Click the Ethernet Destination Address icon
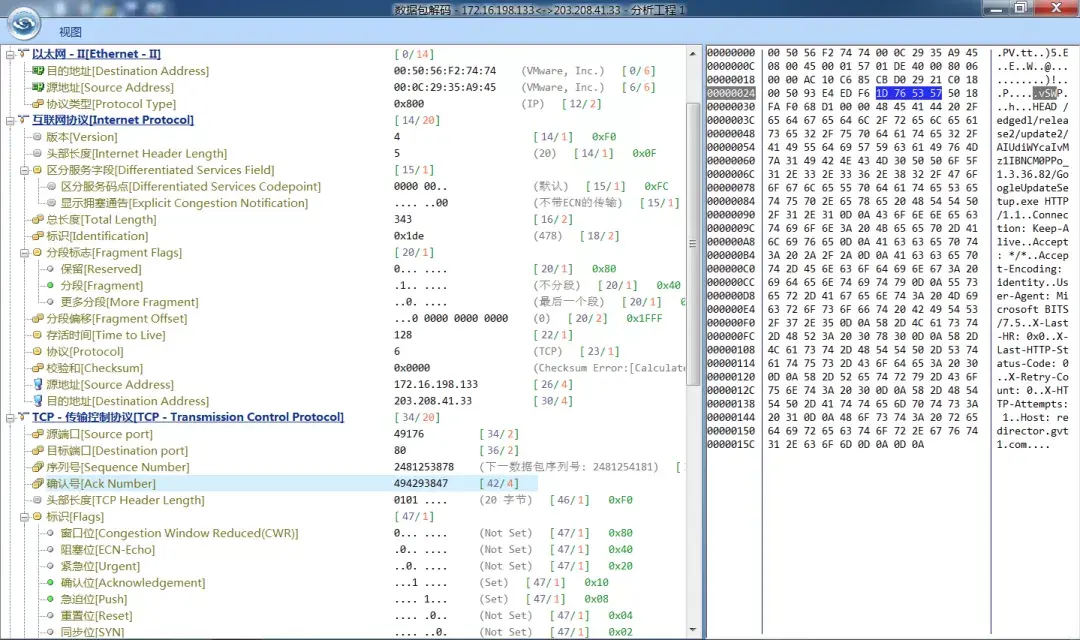The height and width of the screenshot is (640, 1080). pyautogui.click(x=38, y=71)
